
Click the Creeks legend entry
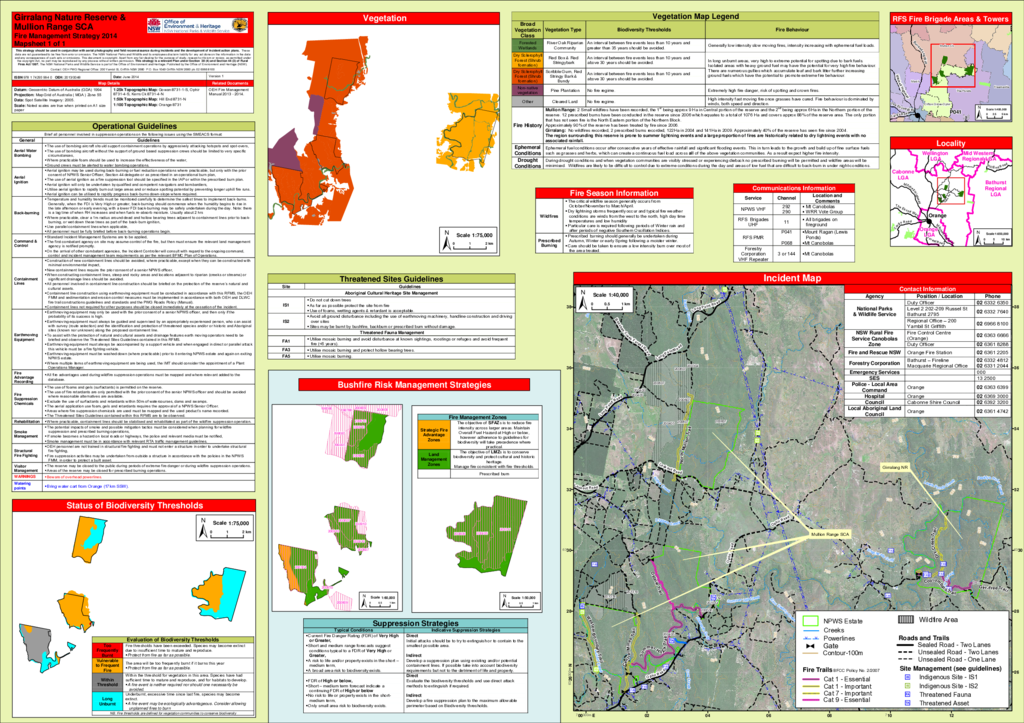tap(824, 630)
